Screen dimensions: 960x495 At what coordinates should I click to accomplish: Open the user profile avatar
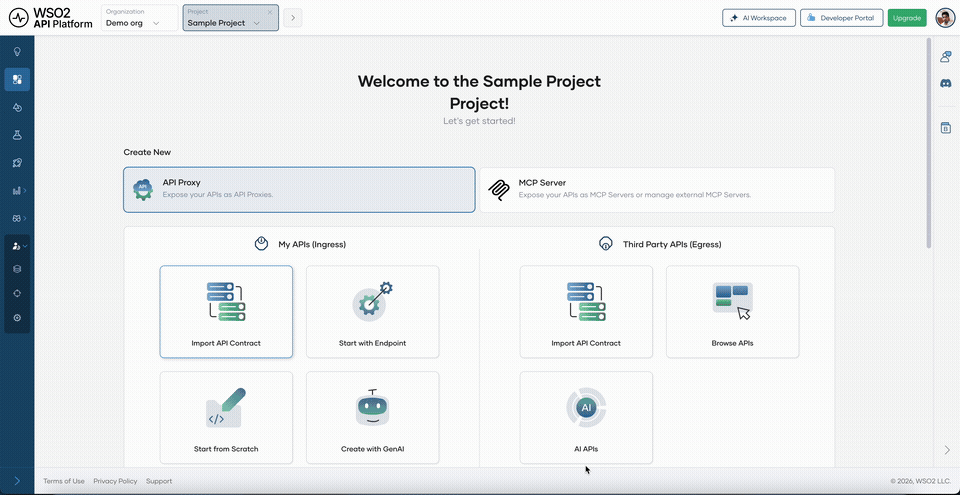point(943,18)
